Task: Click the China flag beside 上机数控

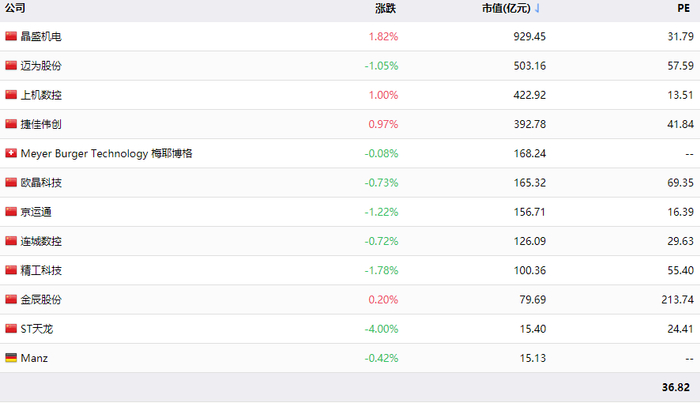Action: click(11, 95)
